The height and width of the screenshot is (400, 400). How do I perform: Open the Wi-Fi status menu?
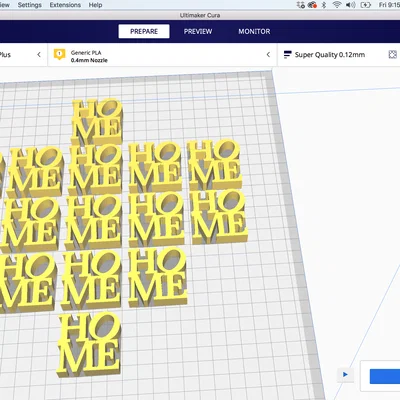pyautogui.click(x=337, y=5)
